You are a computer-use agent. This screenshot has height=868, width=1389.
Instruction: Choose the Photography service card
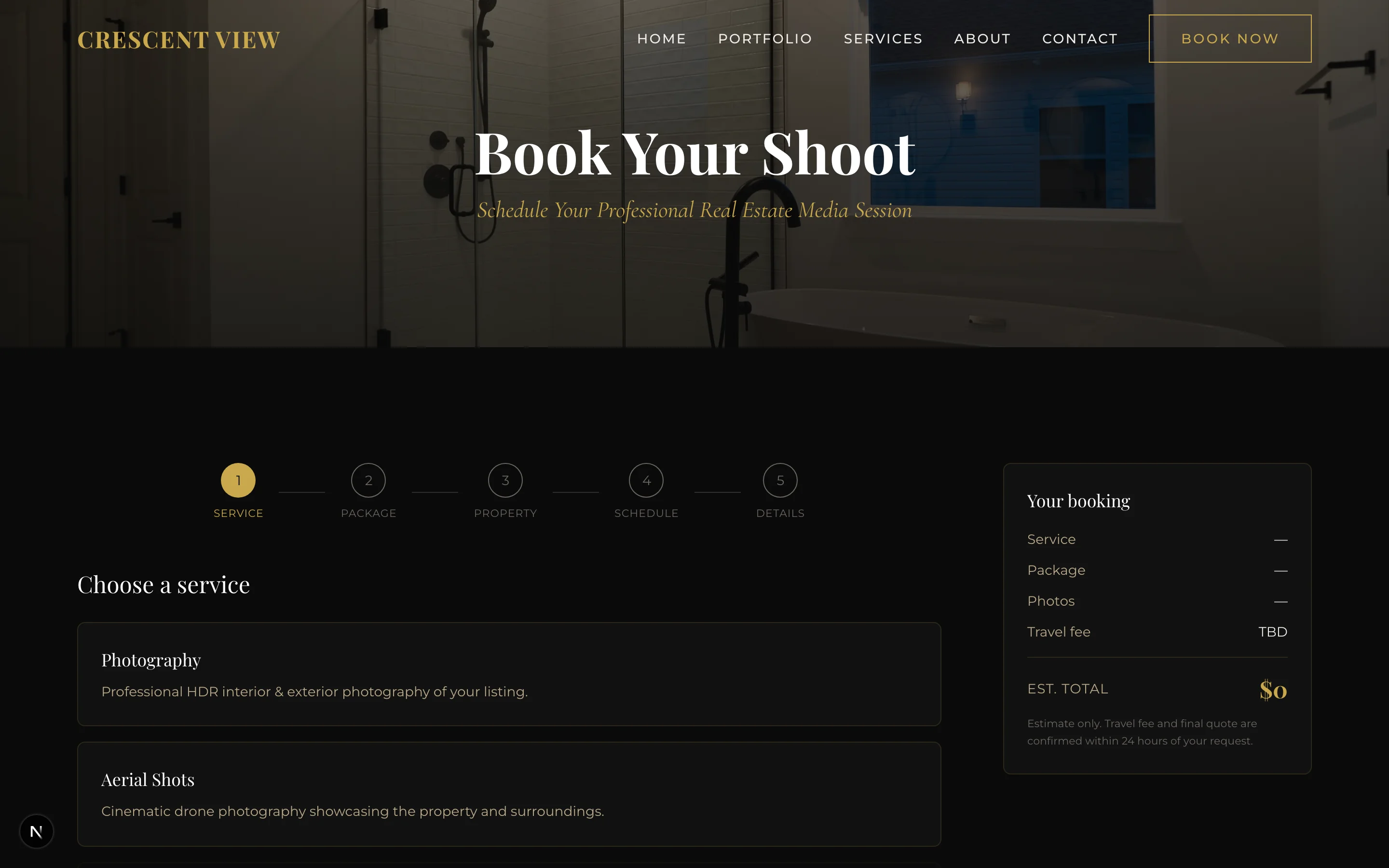point(509,674)
